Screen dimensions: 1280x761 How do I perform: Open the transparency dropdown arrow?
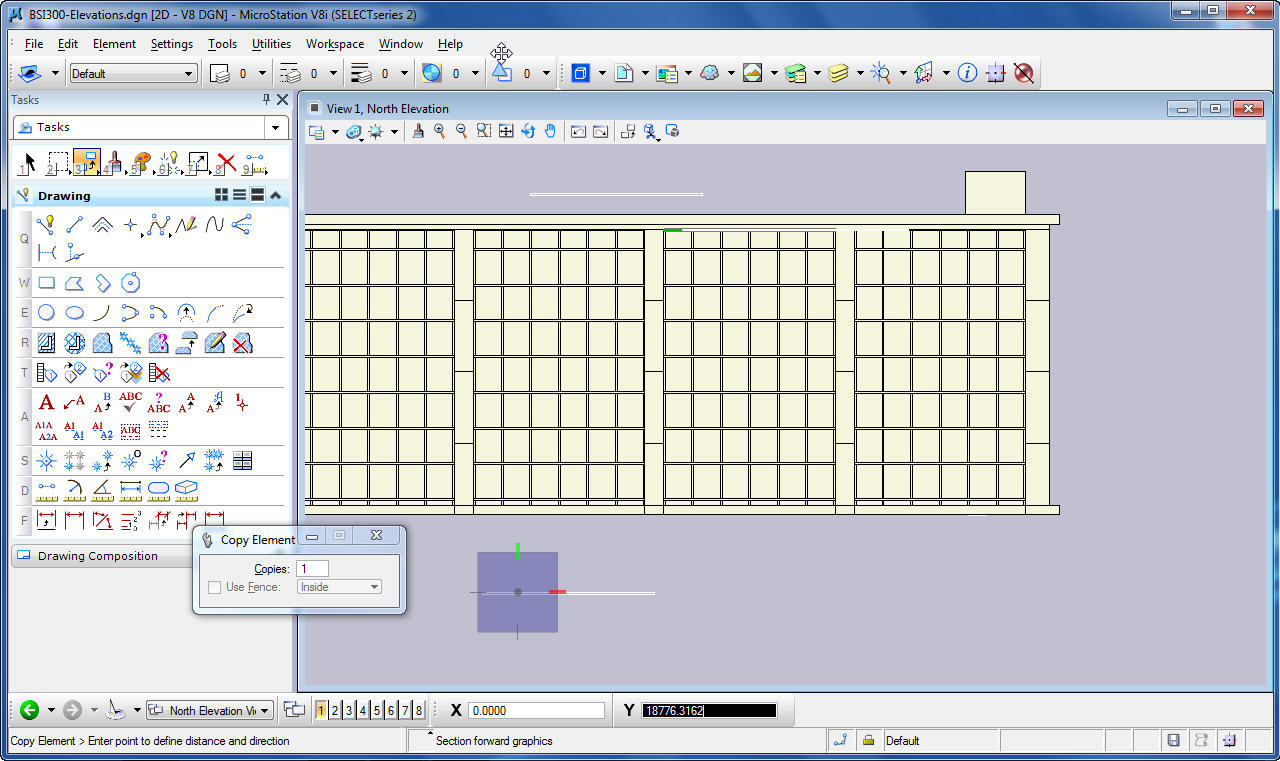[x=476, y=73]
